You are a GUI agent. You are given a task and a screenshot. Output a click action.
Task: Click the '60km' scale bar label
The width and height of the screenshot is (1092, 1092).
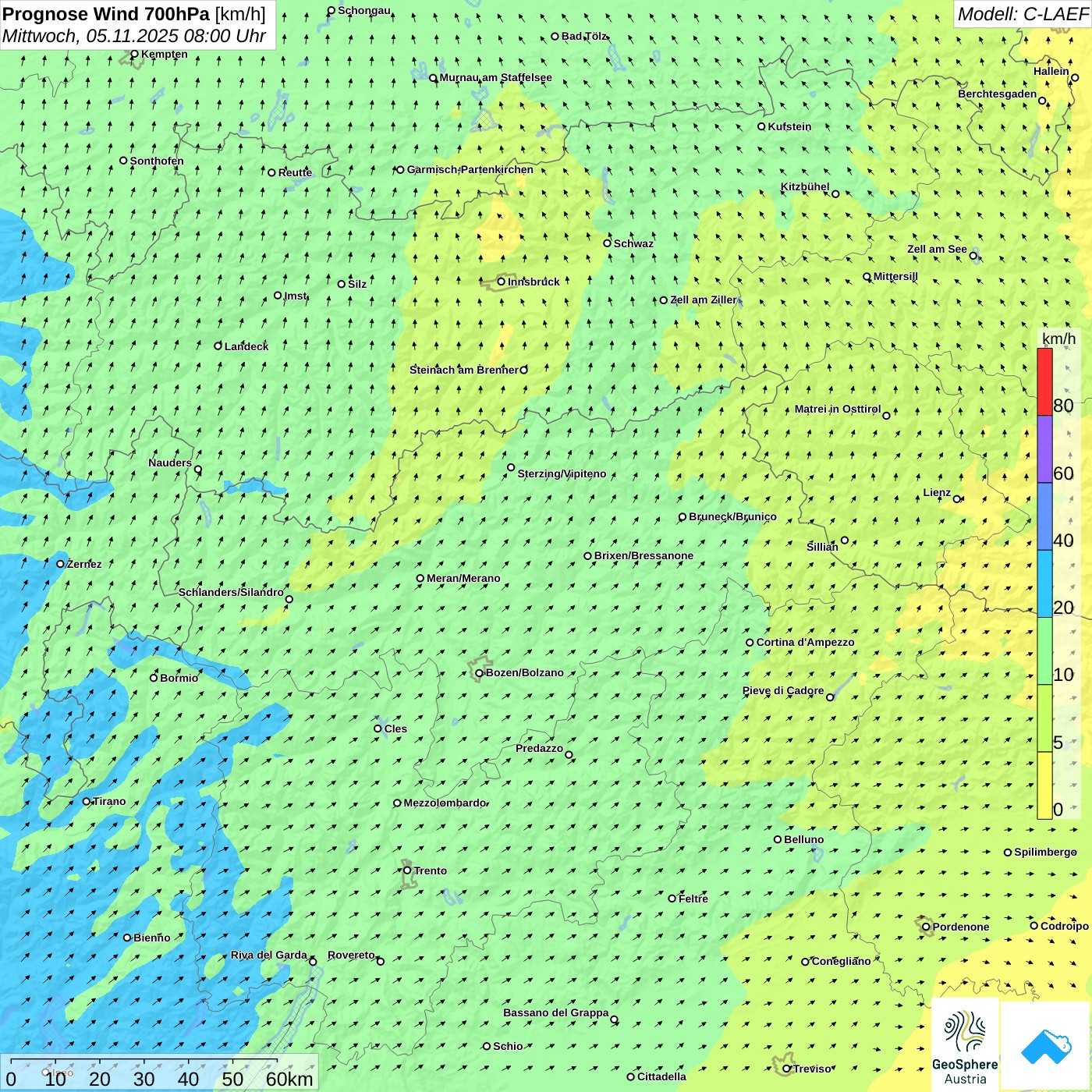pyautogui.click(x=289, y=1079)
